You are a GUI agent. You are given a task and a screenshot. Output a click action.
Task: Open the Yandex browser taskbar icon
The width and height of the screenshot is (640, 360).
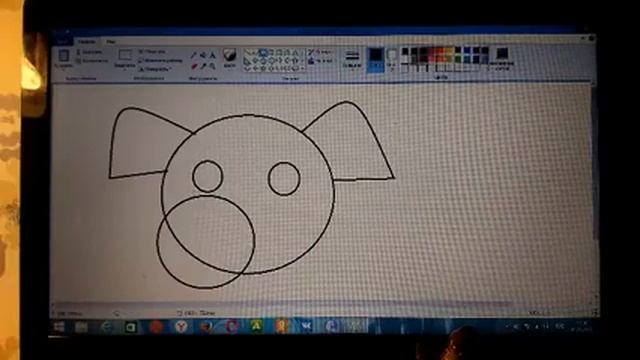tap(182, 327)
